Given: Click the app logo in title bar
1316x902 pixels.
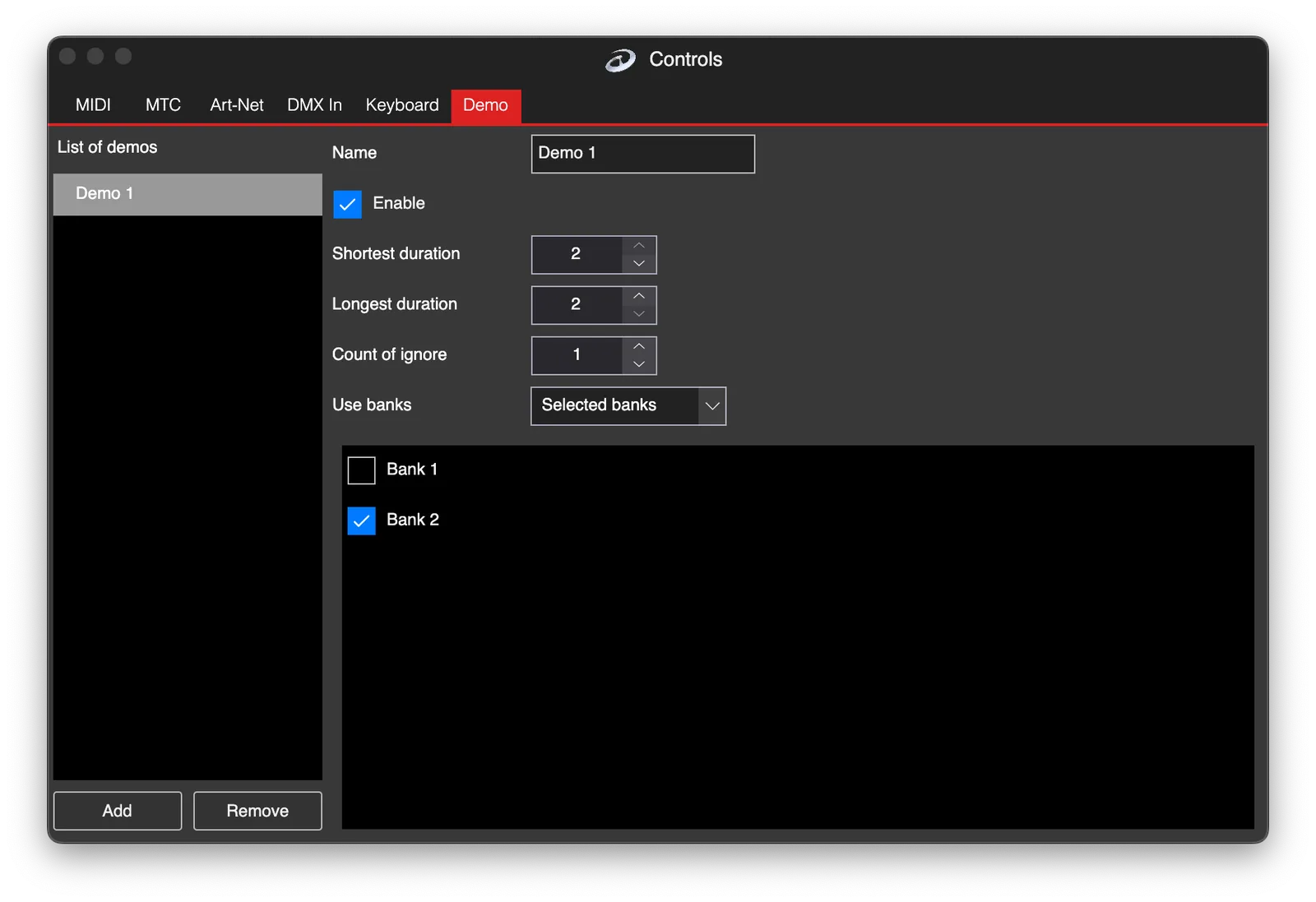Looking at the screenshot, I should coord(621,60).
